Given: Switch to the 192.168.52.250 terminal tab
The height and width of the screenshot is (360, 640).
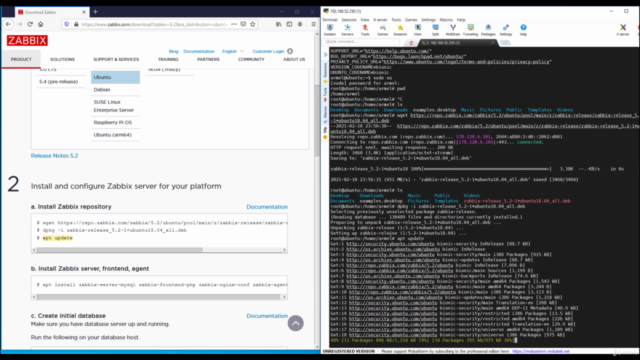Looking at the screenshot, I should point(458,43).
